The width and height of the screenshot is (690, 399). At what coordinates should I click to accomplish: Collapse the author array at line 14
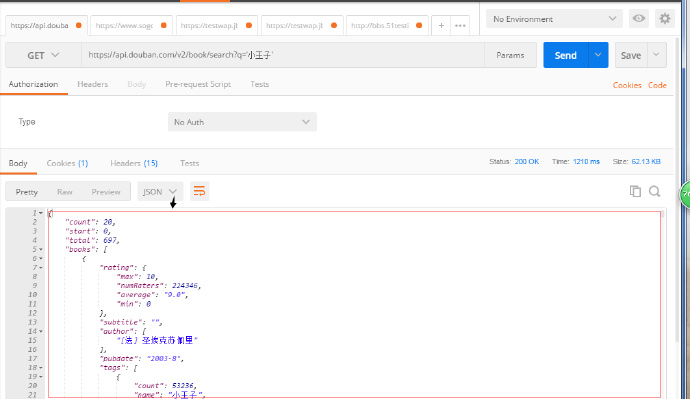point(40,331)
